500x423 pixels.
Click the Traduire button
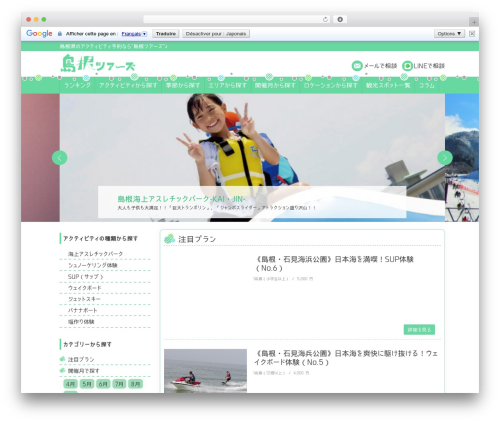(x=166, y=34)
